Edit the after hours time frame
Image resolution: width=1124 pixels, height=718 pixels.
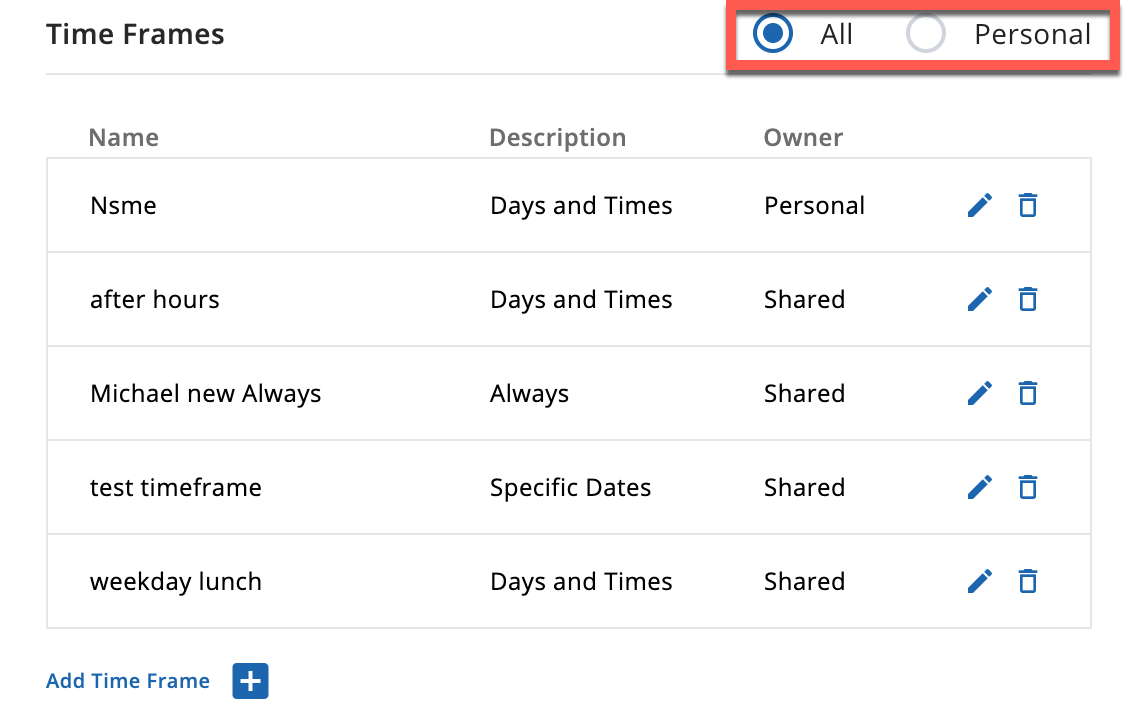click(979, 299)
